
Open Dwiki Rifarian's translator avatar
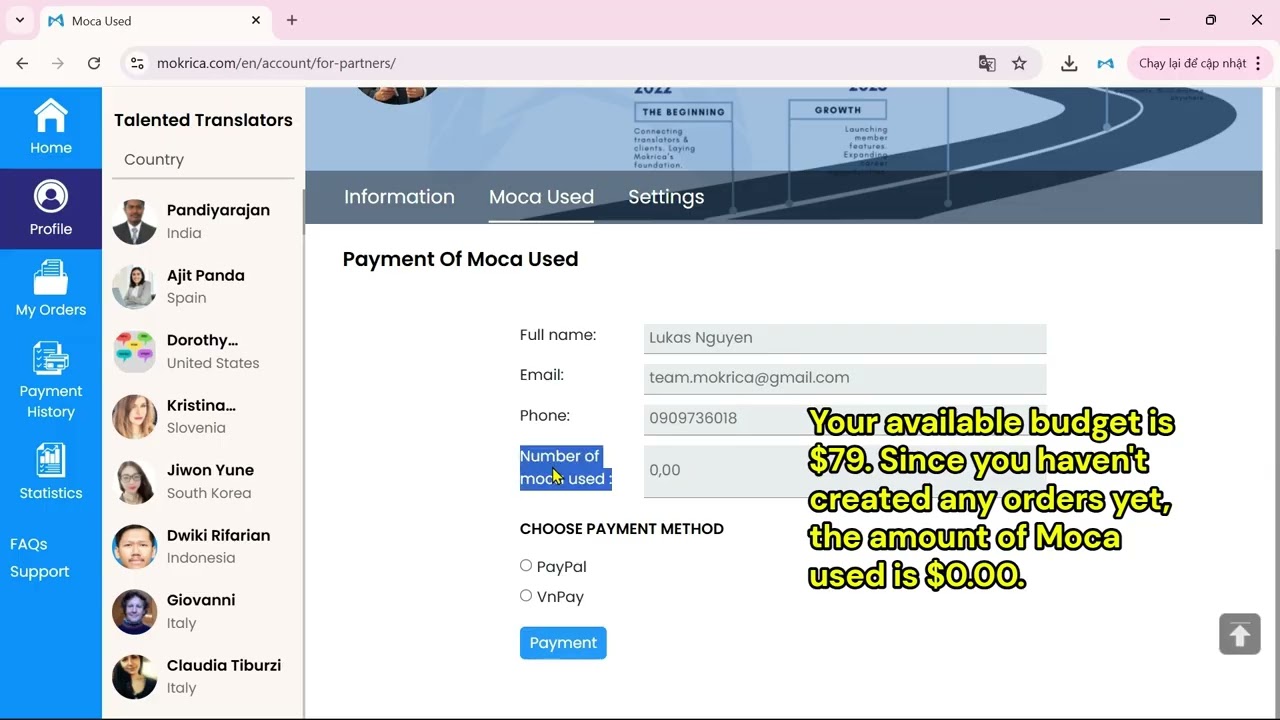134,547
